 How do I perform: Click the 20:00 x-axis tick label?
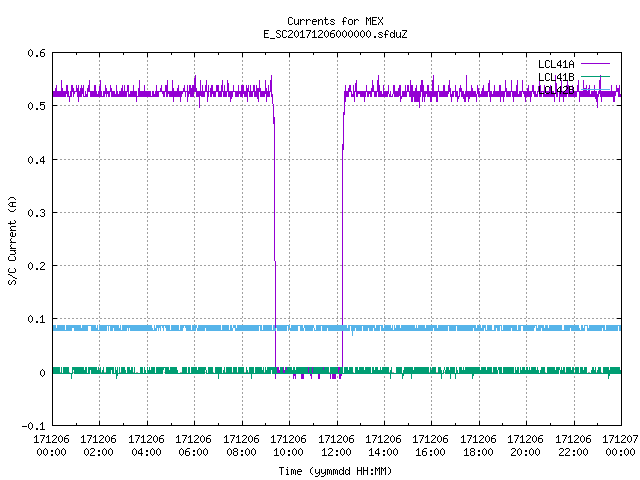coord(526,452)
